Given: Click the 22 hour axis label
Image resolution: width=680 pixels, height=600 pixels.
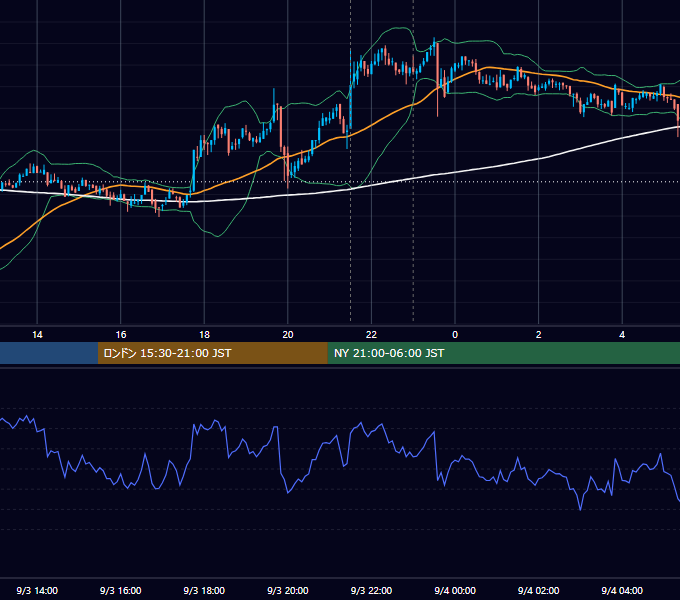Looking at the screenshot, I should click(x=371, y=335).
